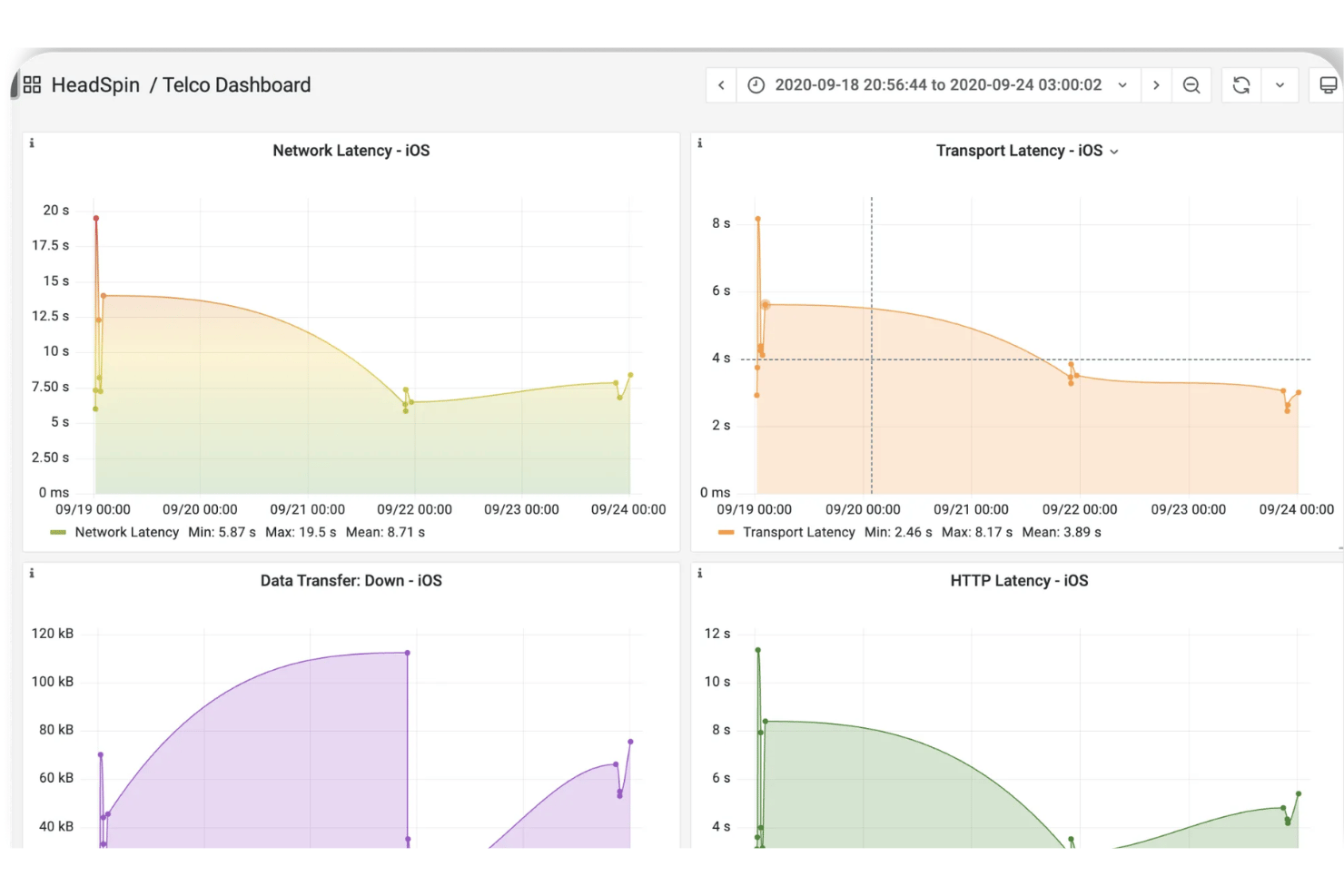The width and height of the screenshot is (1344, 896).
Task: Click 'Mean: 8.71 s' in Network Latency legend
Action: [x=385, y=532]
